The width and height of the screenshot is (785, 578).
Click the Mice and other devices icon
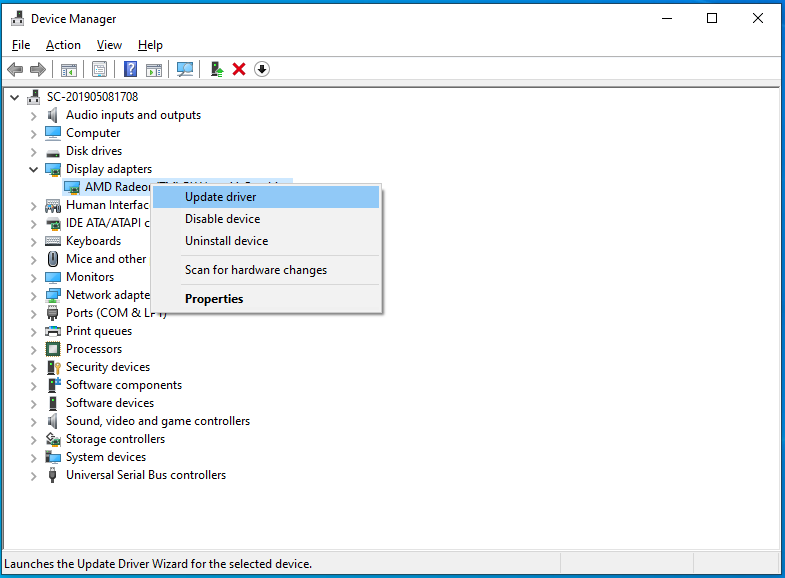pos(53,259)
